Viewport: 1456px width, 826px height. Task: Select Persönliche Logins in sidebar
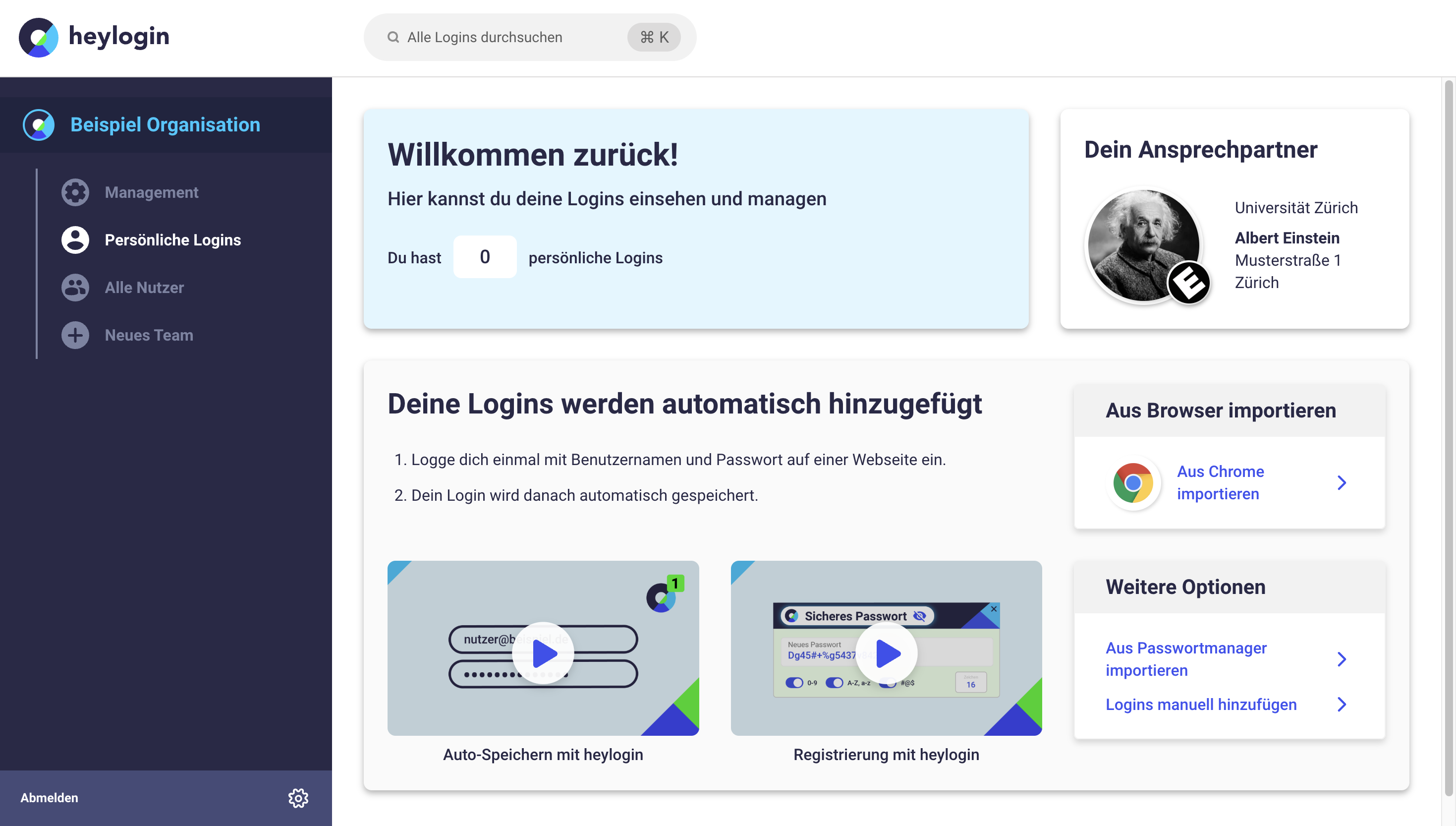173,240
